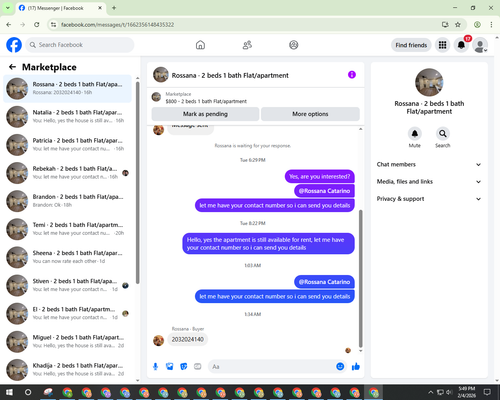The image size is (500, 400).
Task: Click the chat scroll down arrow
Action: click(x=360, y=351)
